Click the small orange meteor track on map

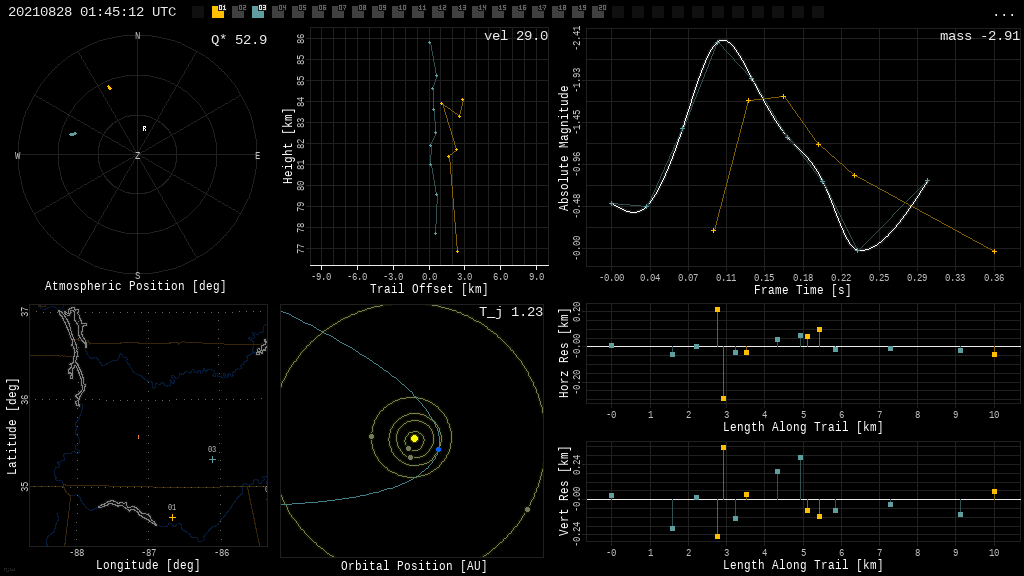click(x=138, y=437)
